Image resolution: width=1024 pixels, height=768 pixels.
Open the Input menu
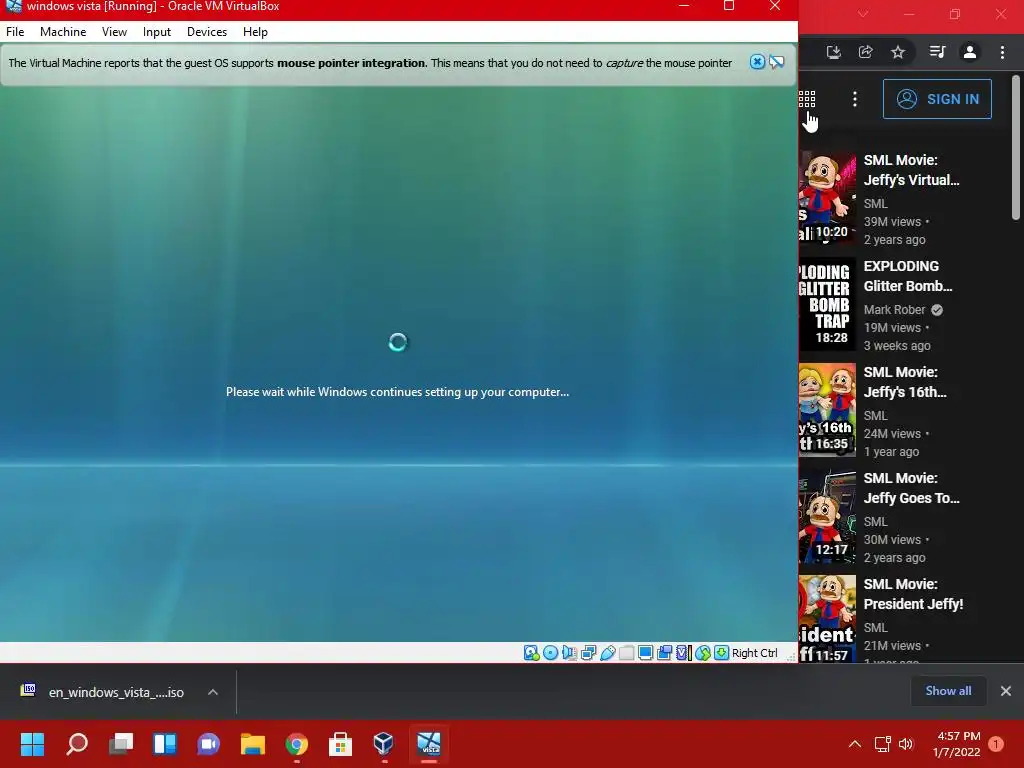pyautogui.click(x=157, y=32)
